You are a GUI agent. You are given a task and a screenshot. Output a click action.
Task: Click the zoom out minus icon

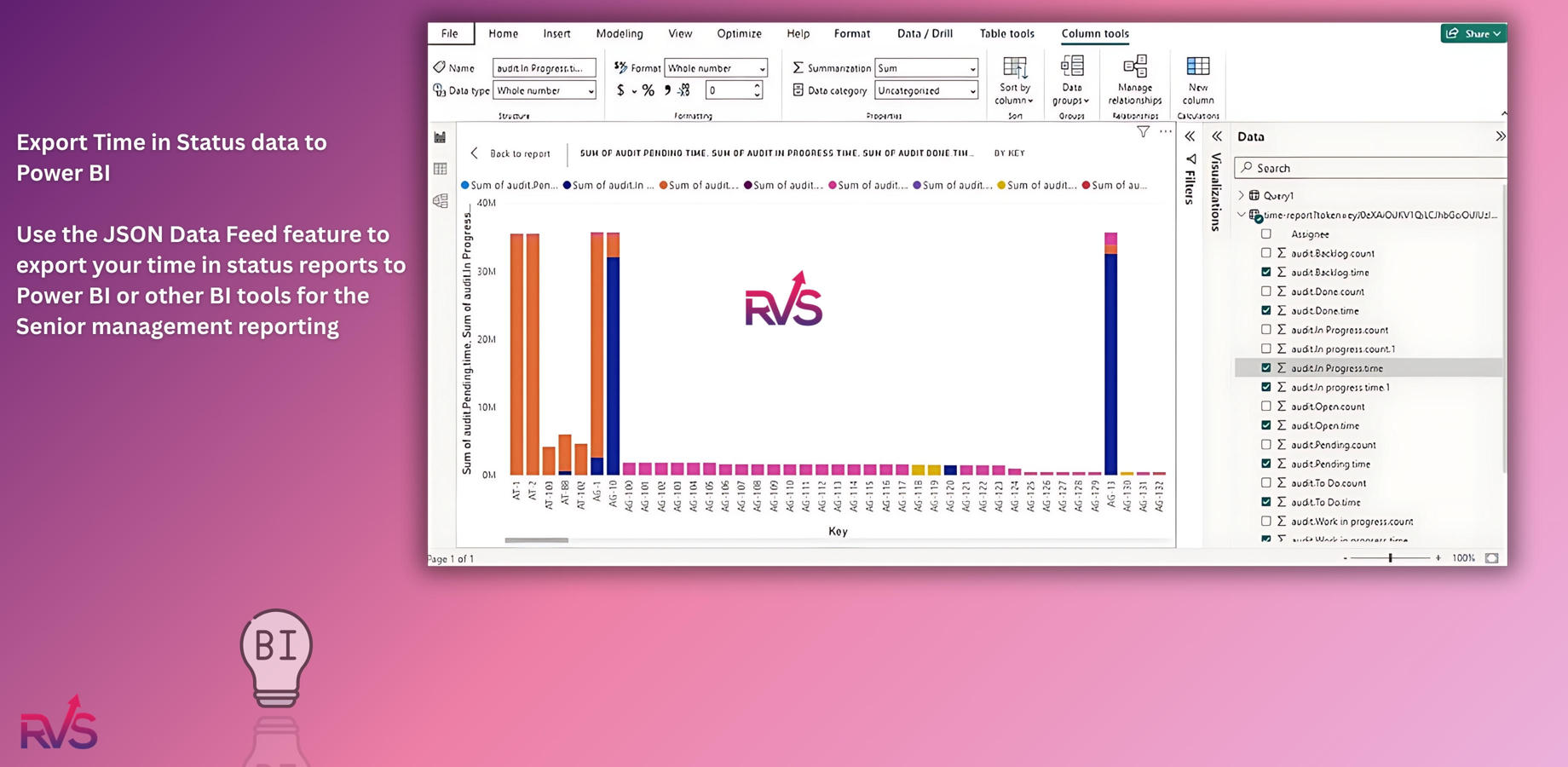coord(1345,558)
